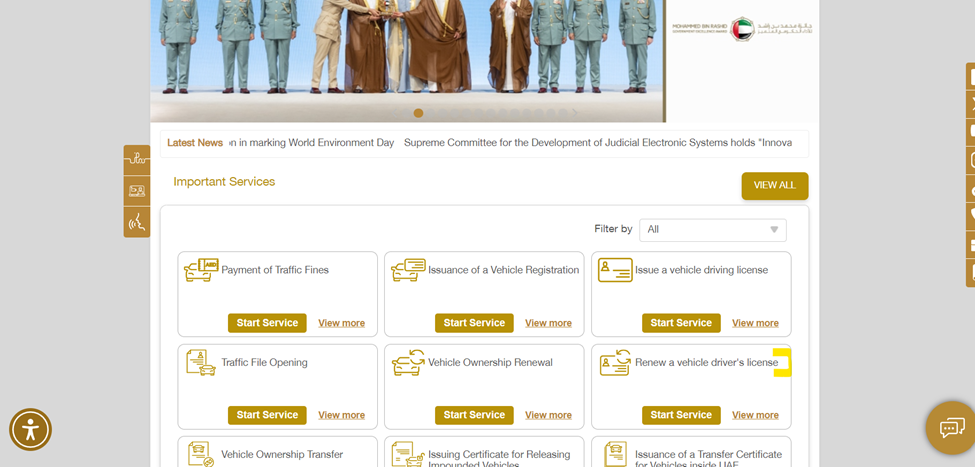Open the video call sidebar icon

coord(137,191)
